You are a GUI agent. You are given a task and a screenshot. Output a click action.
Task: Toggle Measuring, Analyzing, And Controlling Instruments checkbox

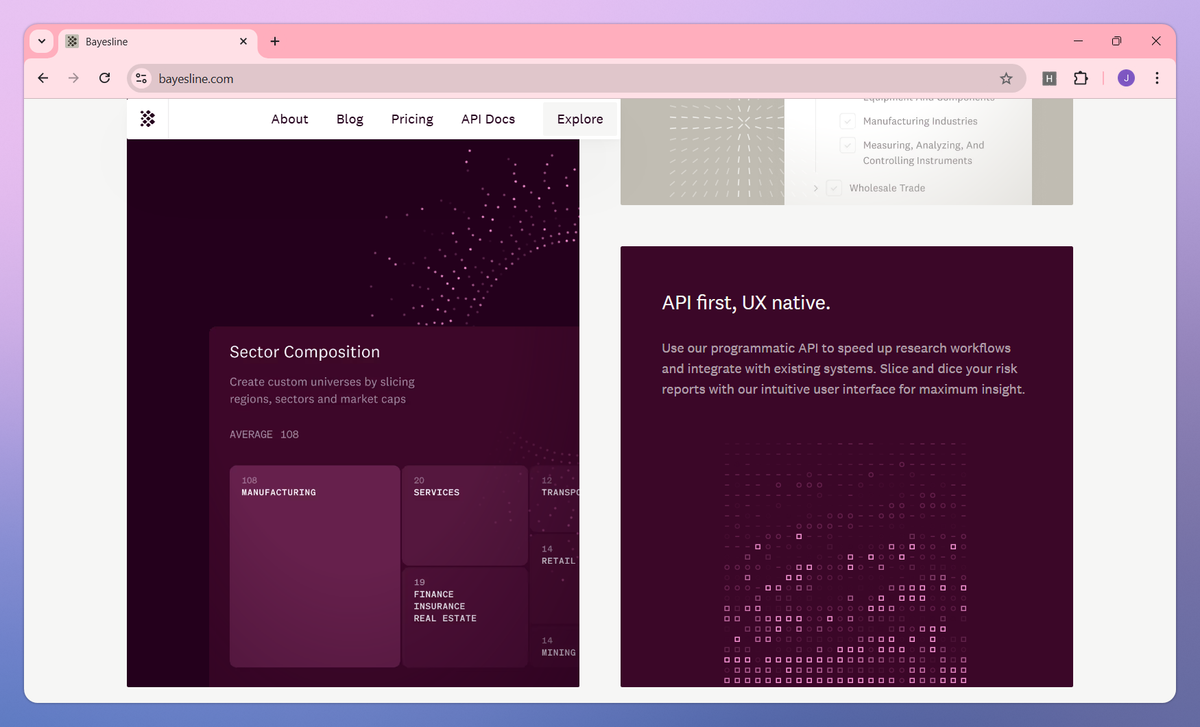coord(847,145)
